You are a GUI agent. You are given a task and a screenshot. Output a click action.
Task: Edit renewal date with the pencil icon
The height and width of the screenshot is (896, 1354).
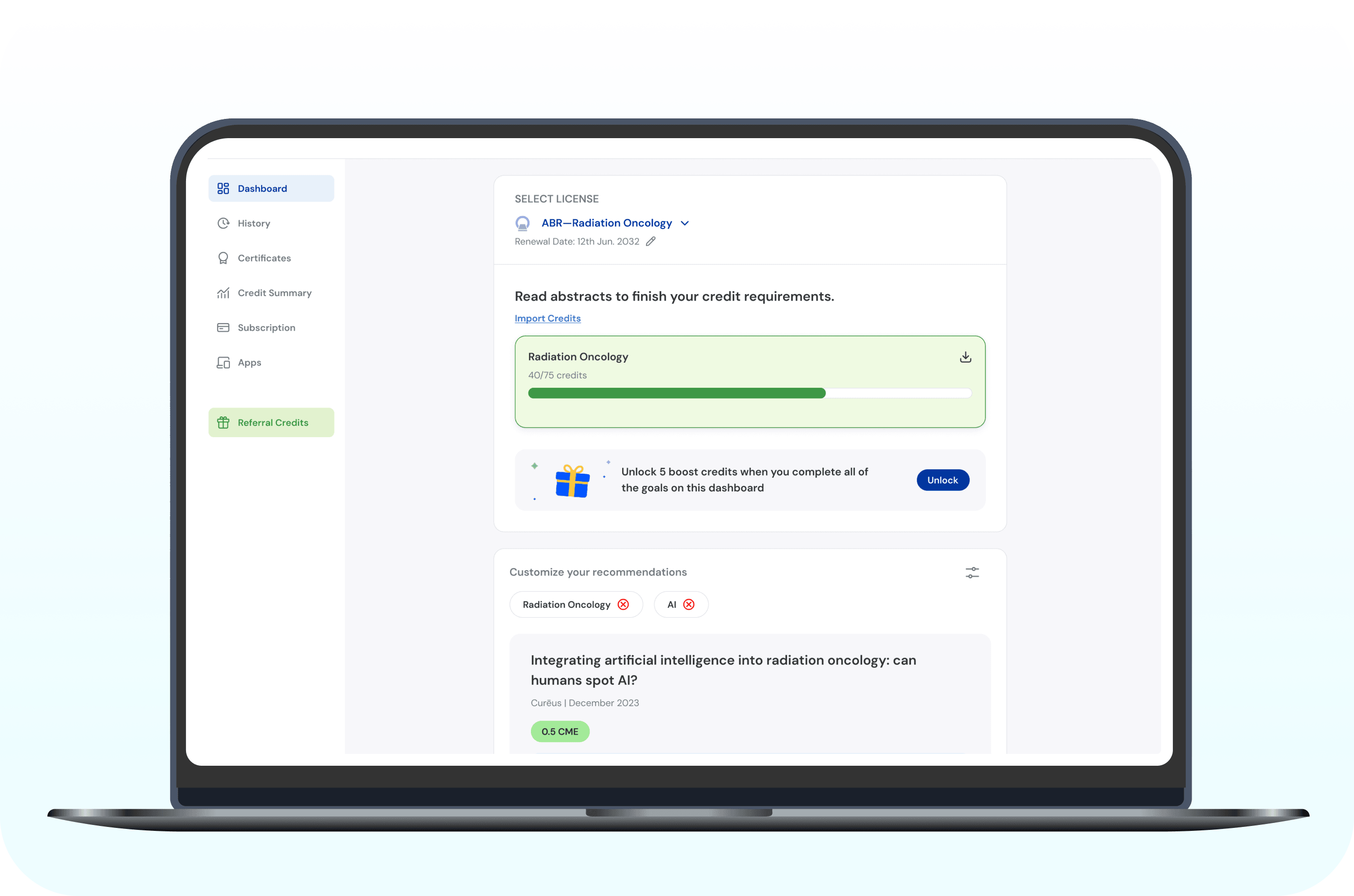tap(650, 242)
